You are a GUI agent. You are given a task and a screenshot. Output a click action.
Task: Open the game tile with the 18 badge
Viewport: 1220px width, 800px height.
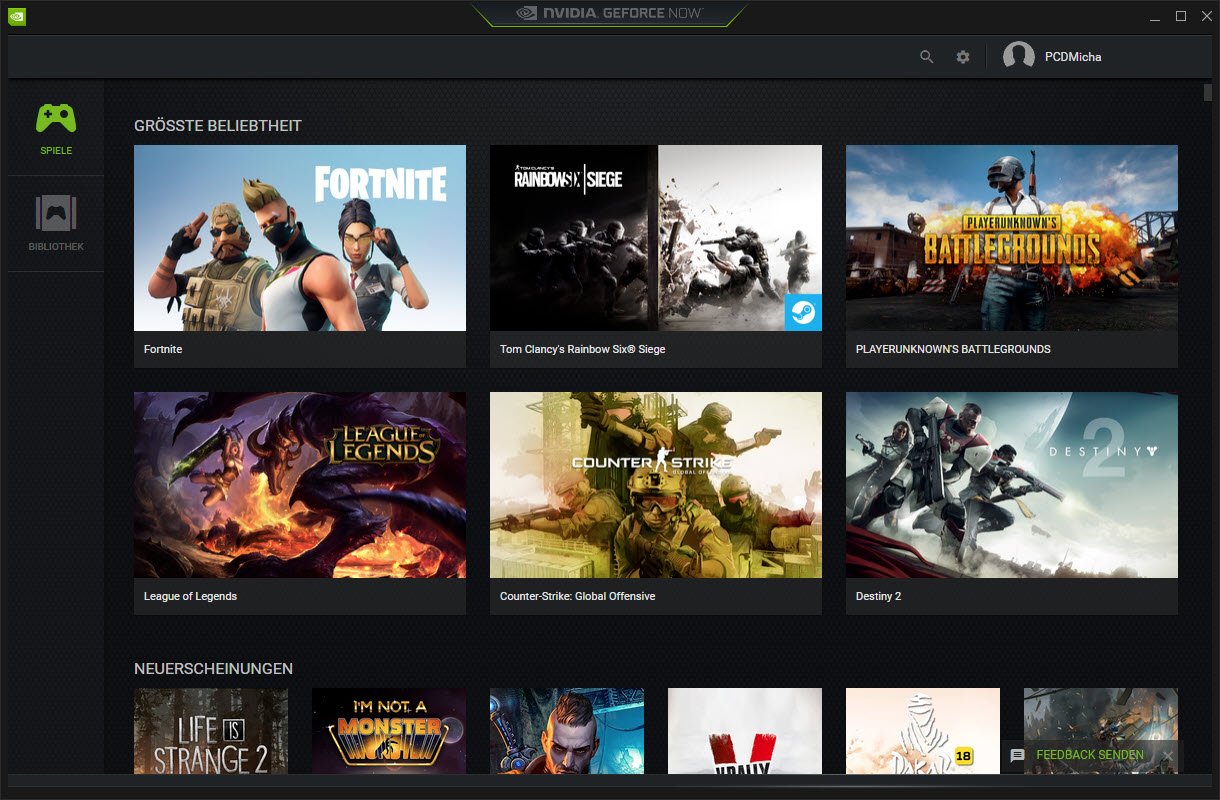pos(923,731)
